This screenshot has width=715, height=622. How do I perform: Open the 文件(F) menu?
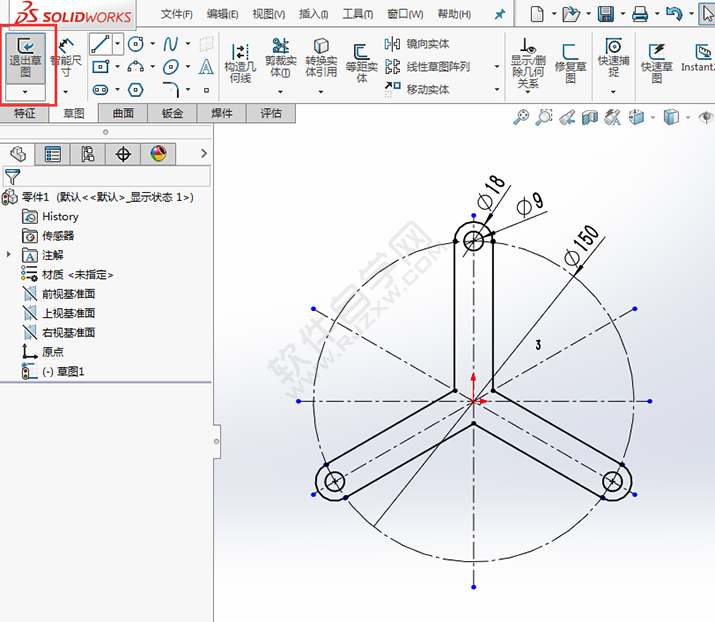tap(176, 15)
